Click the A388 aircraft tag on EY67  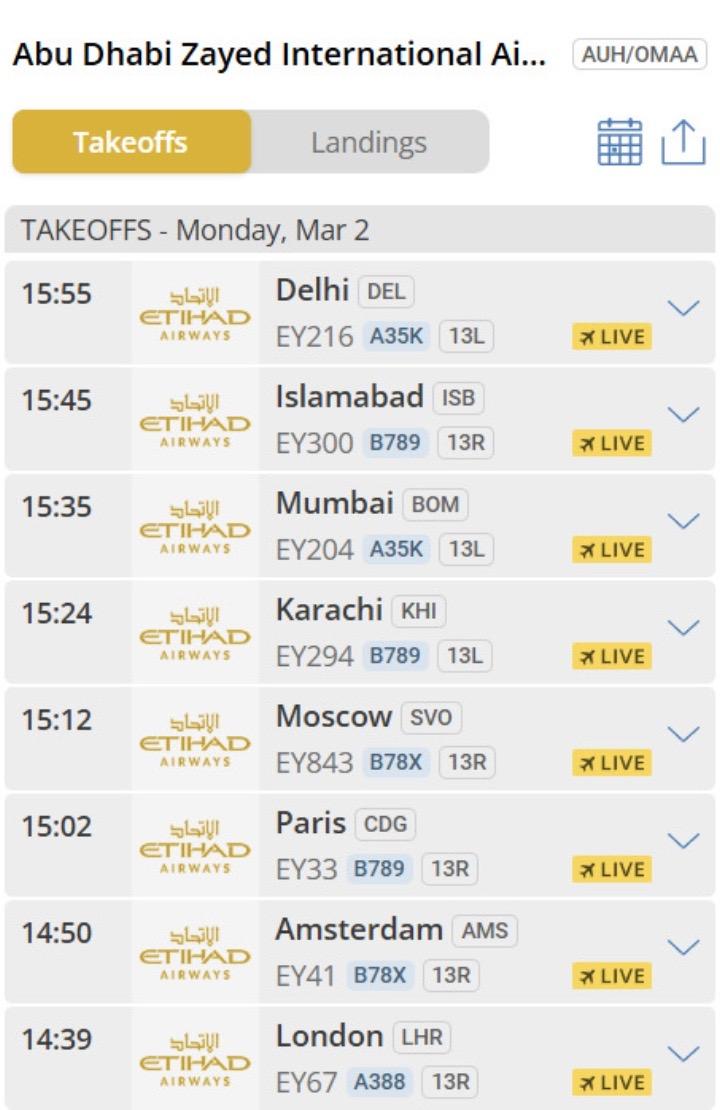coord(378,1082)
